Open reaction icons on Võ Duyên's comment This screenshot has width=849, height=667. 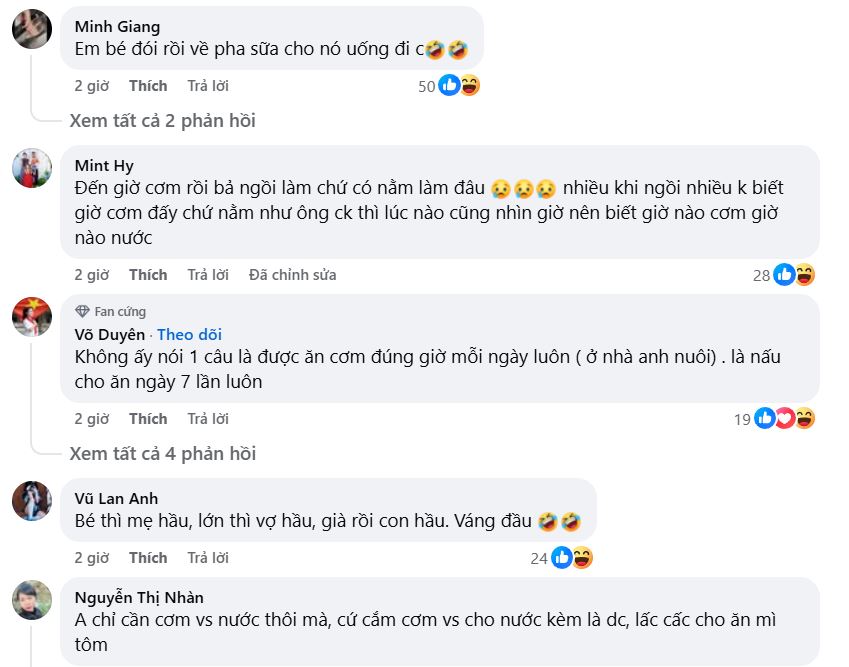(784, 419)
